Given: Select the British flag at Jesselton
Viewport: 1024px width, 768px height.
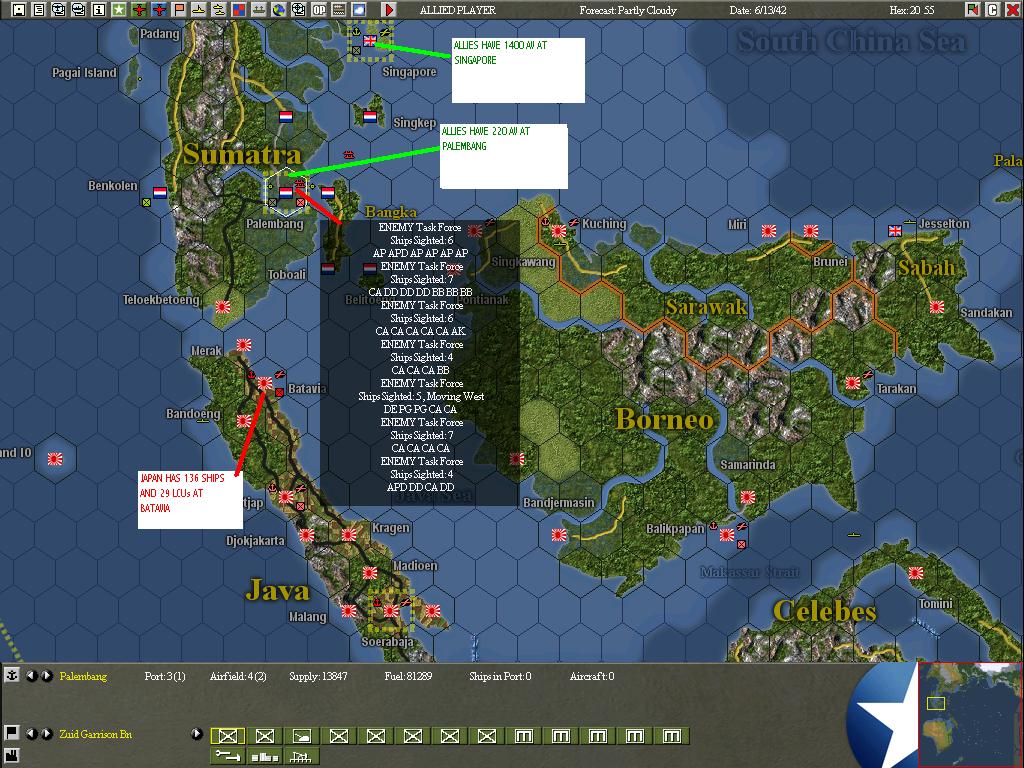Looking at the screenshot, I should [x=895, y=231].
